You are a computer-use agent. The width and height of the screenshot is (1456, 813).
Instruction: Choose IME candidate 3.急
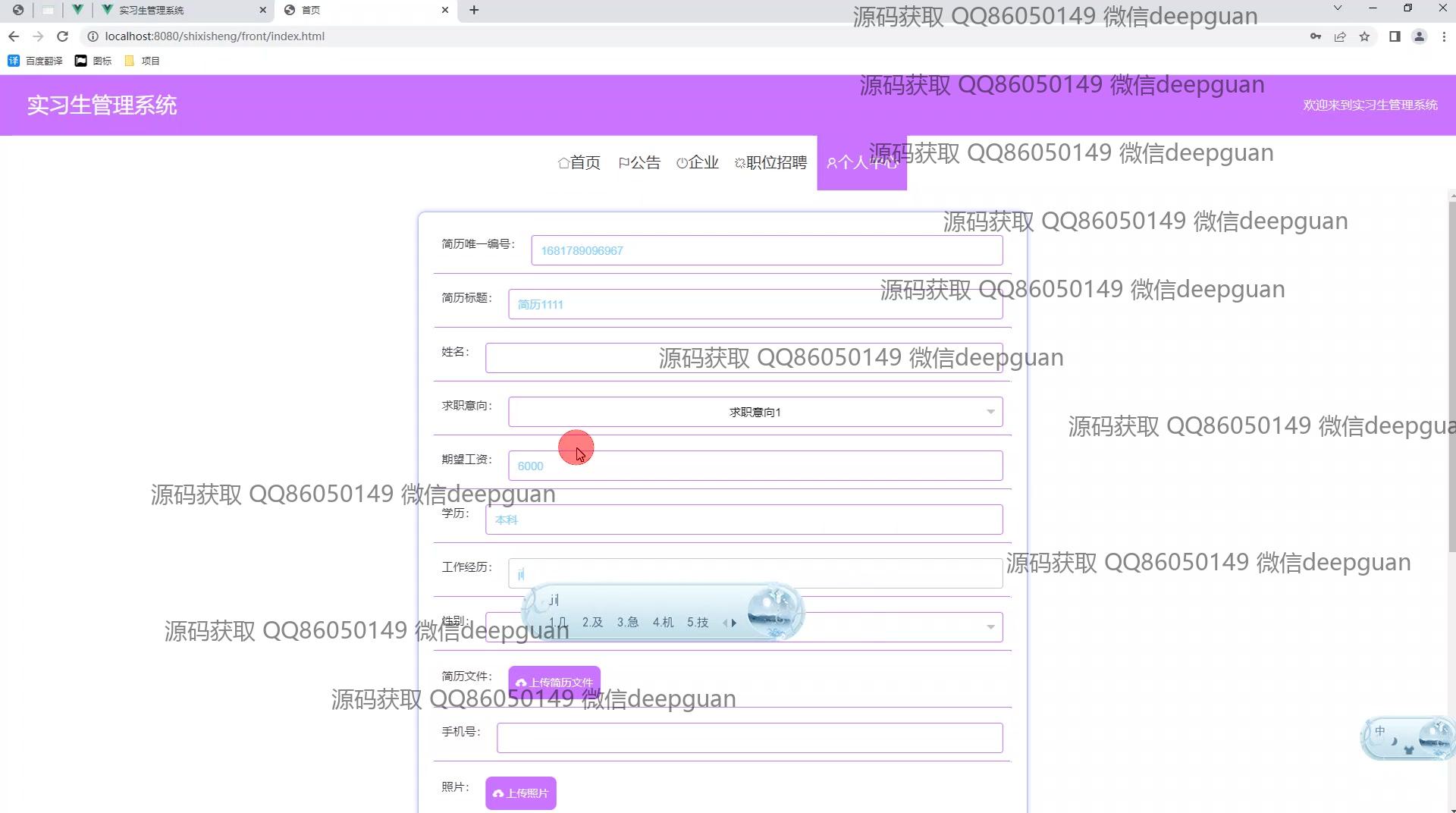coord(627,623)
